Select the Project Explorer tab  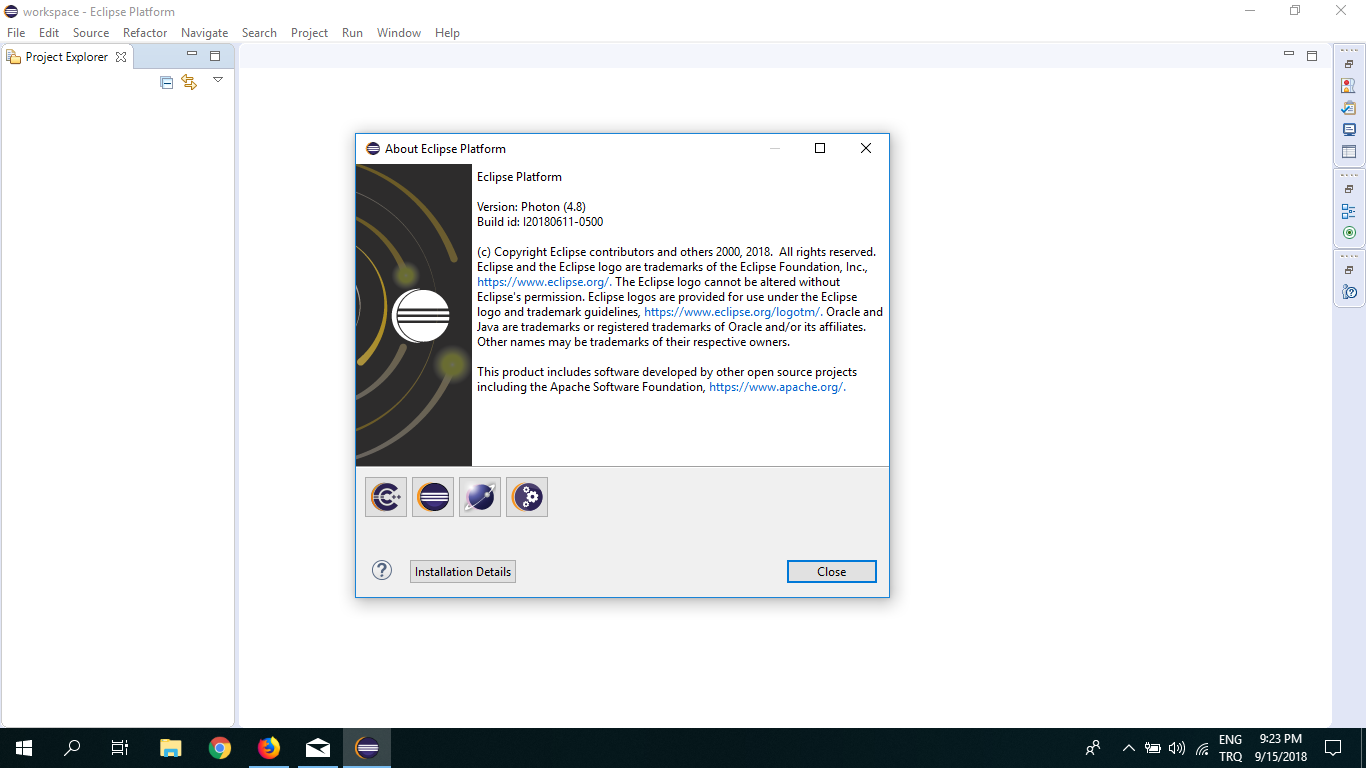click(x=67, y=57)
